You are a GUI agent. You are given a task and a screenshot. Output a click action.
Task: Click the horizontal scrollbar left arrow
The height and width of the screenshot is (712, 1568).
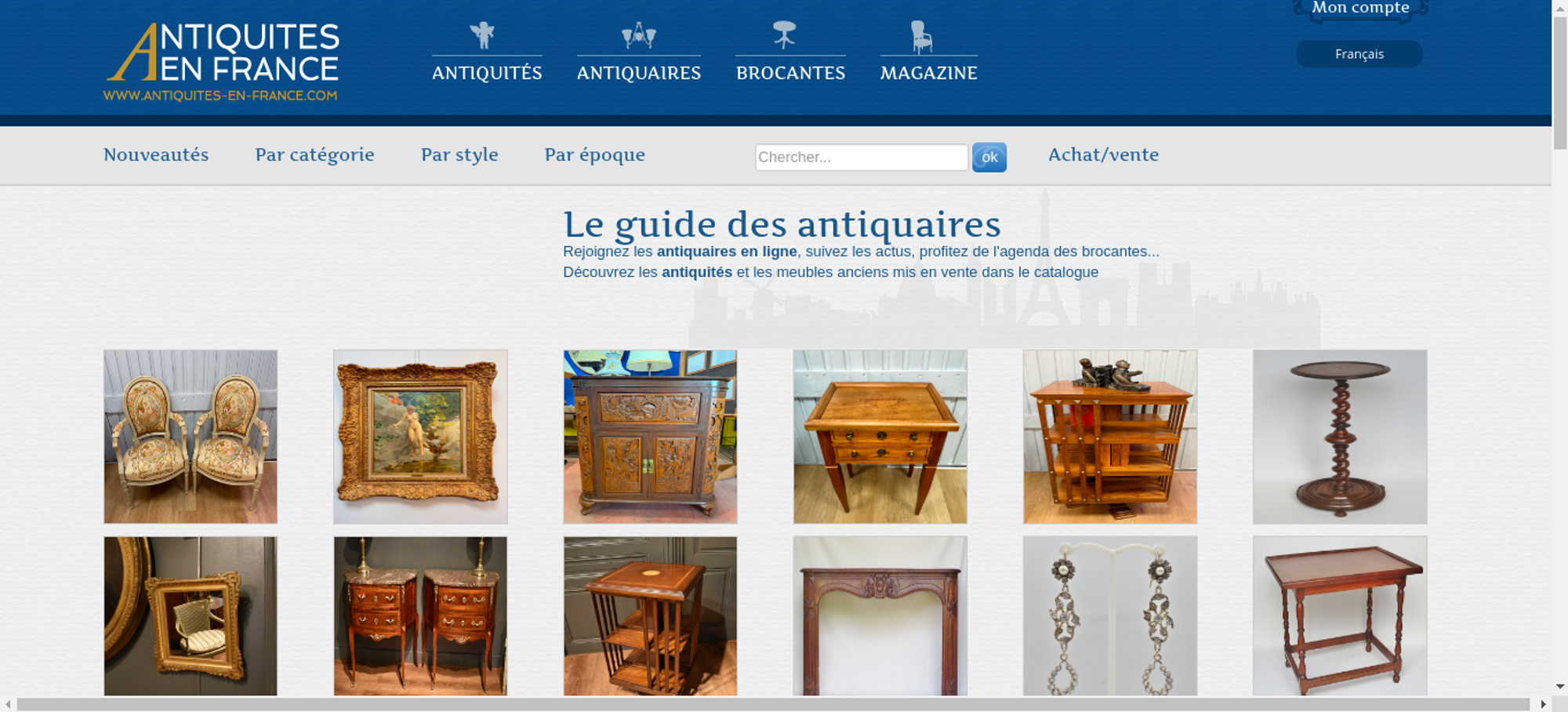pos(8,704)
